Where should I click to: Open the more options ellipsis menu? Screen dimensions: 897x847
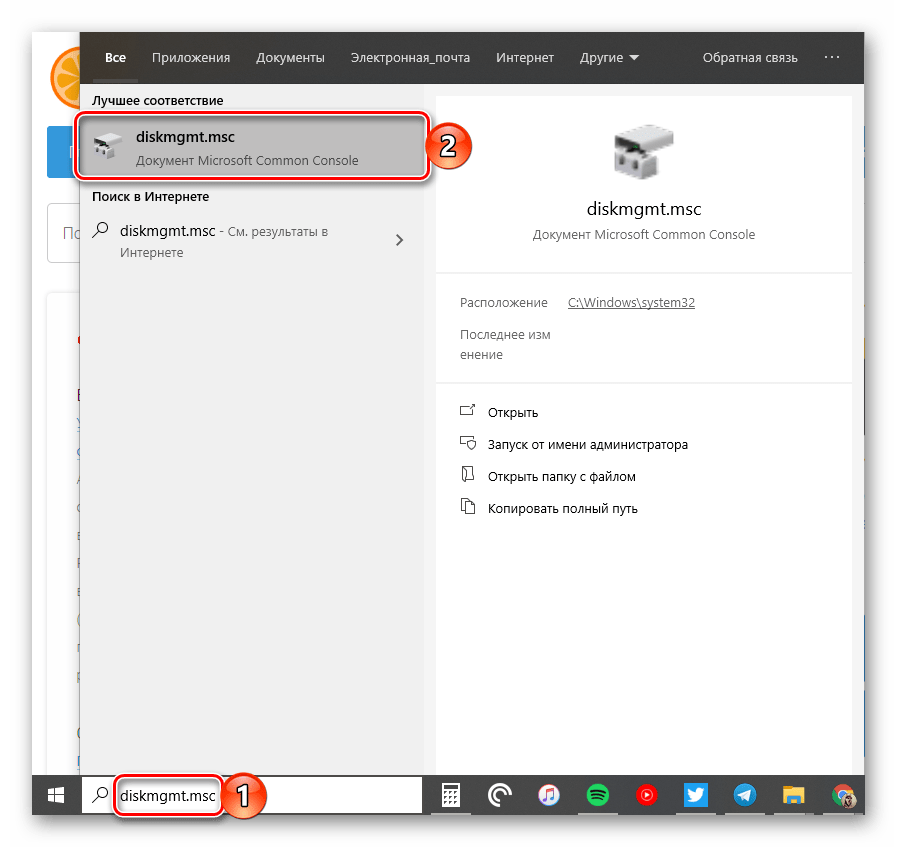[x=832, y=57]
